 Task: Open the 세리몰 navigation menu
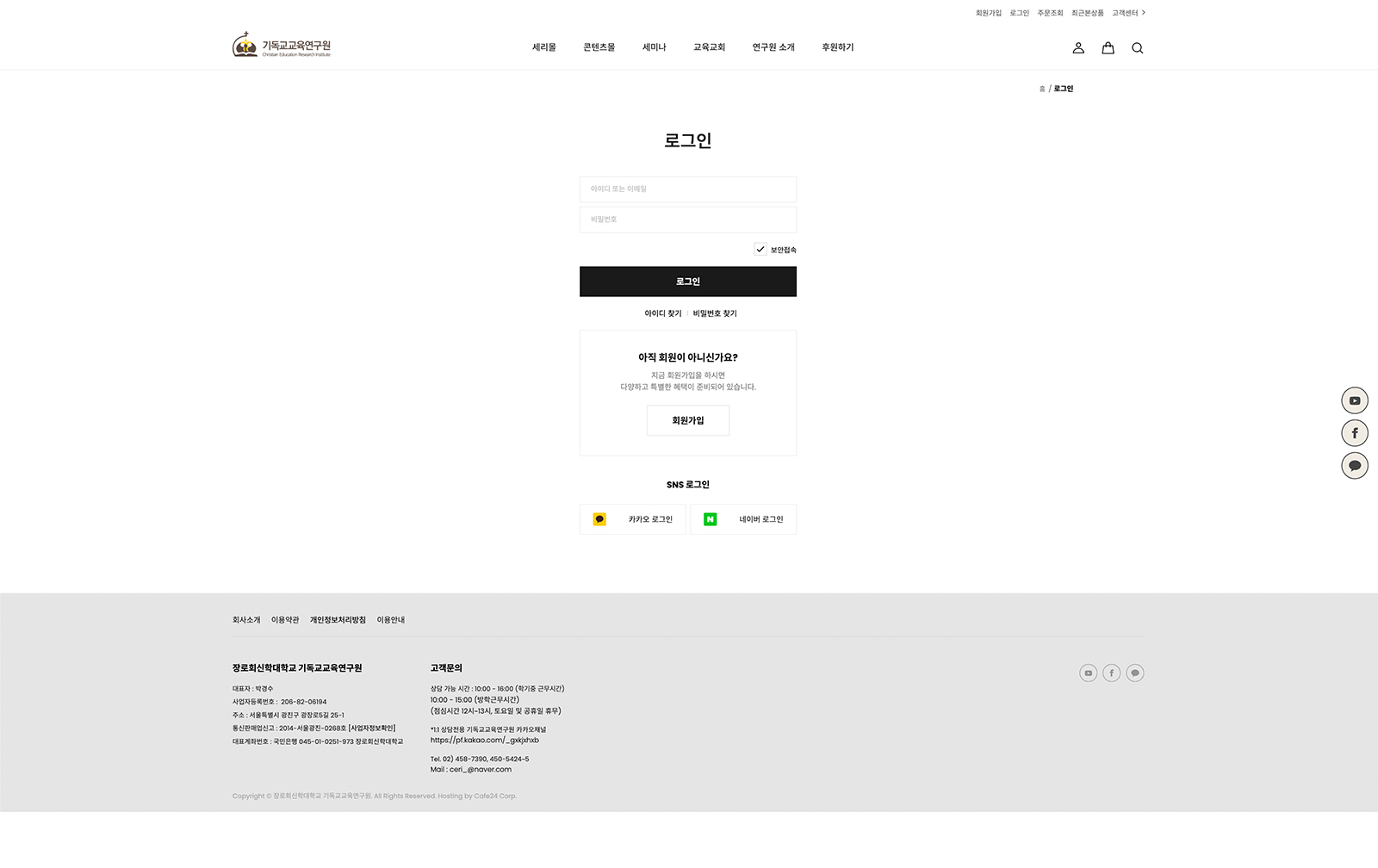click(544, 47)
